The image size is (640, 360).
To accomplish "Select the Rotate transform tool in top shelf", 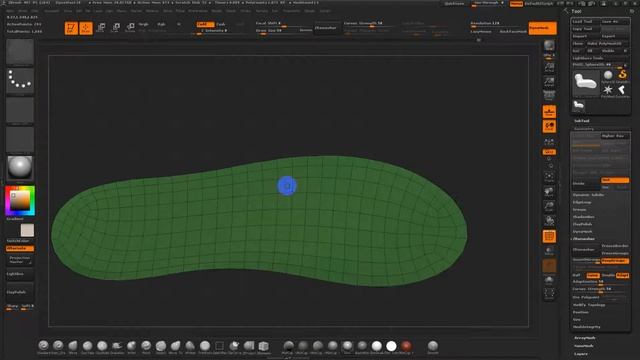I will click(130, 28).
